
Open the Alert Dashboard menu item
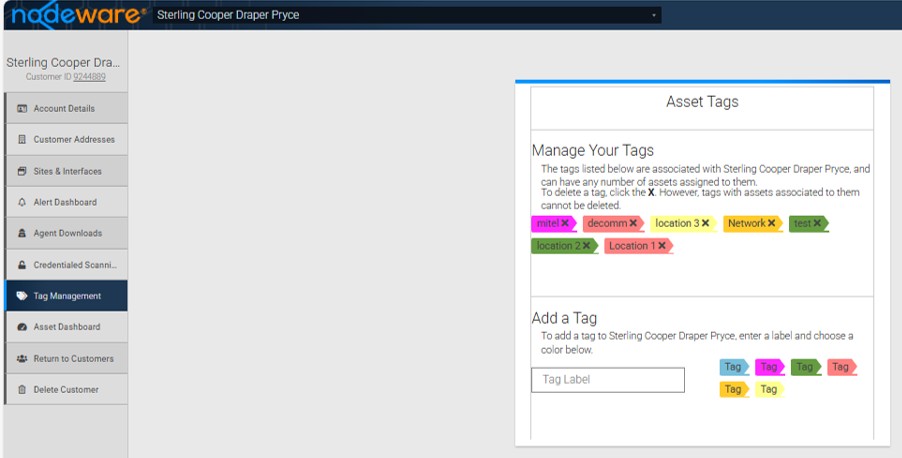coord(66,202)
